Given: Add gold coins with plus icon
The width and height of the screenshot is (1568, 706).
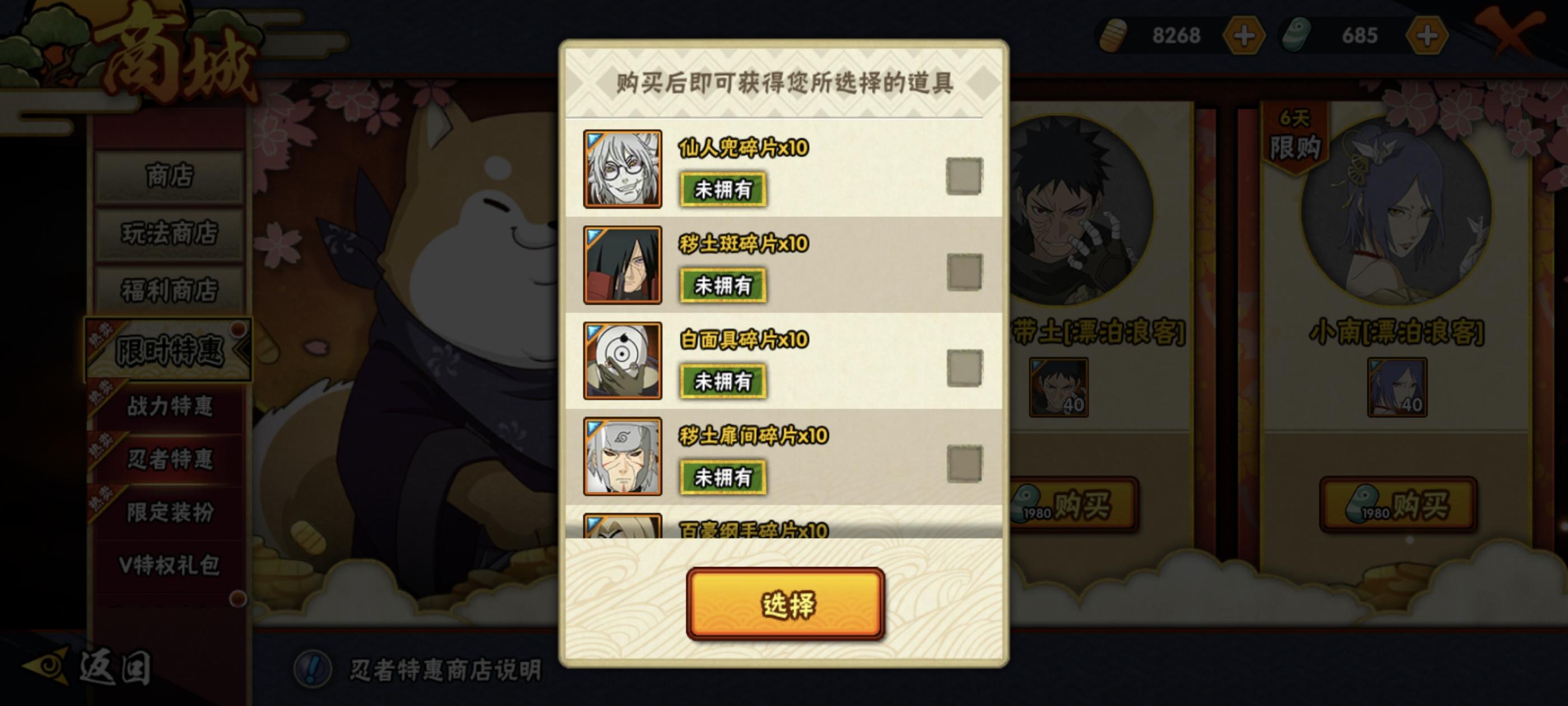Looking at the screenshot, I should (x=1244, y=35).
